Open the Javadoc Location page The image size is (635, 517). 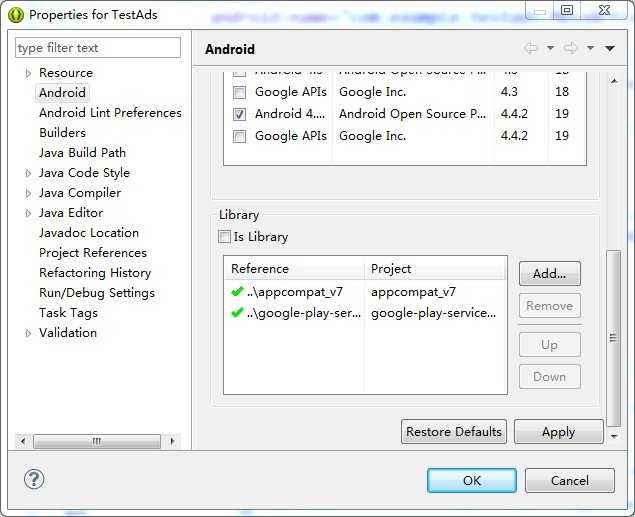click(89, 233)
